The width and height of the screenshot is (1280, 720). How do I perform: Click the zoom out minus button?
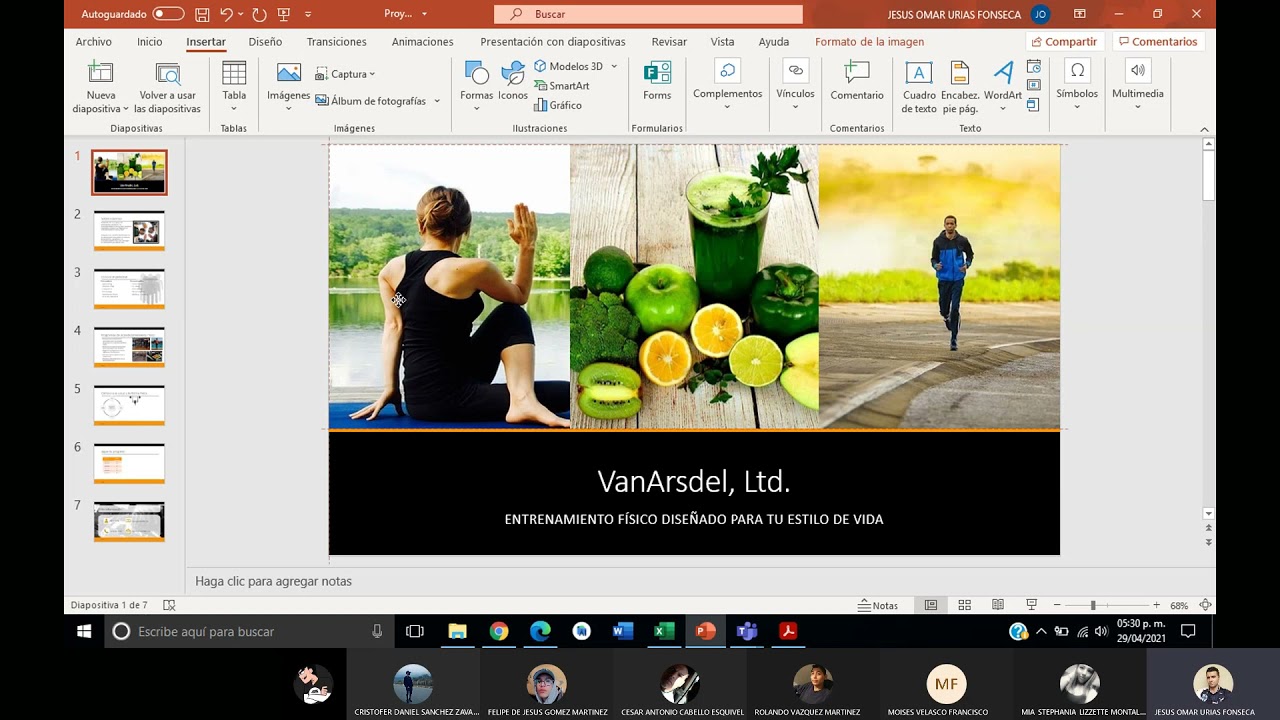[x=1058, y=605]
